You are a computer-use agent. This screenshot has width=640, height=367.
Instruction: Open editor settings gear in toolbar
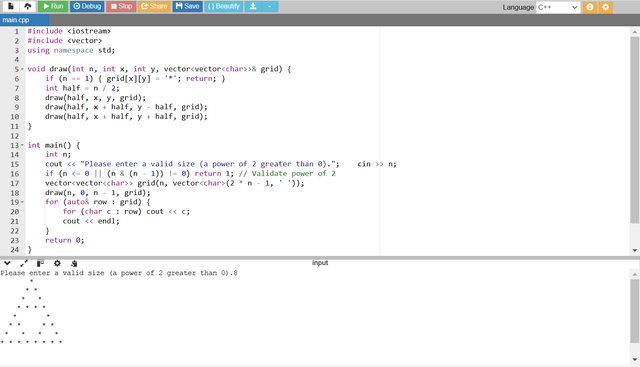click(606, 7)
